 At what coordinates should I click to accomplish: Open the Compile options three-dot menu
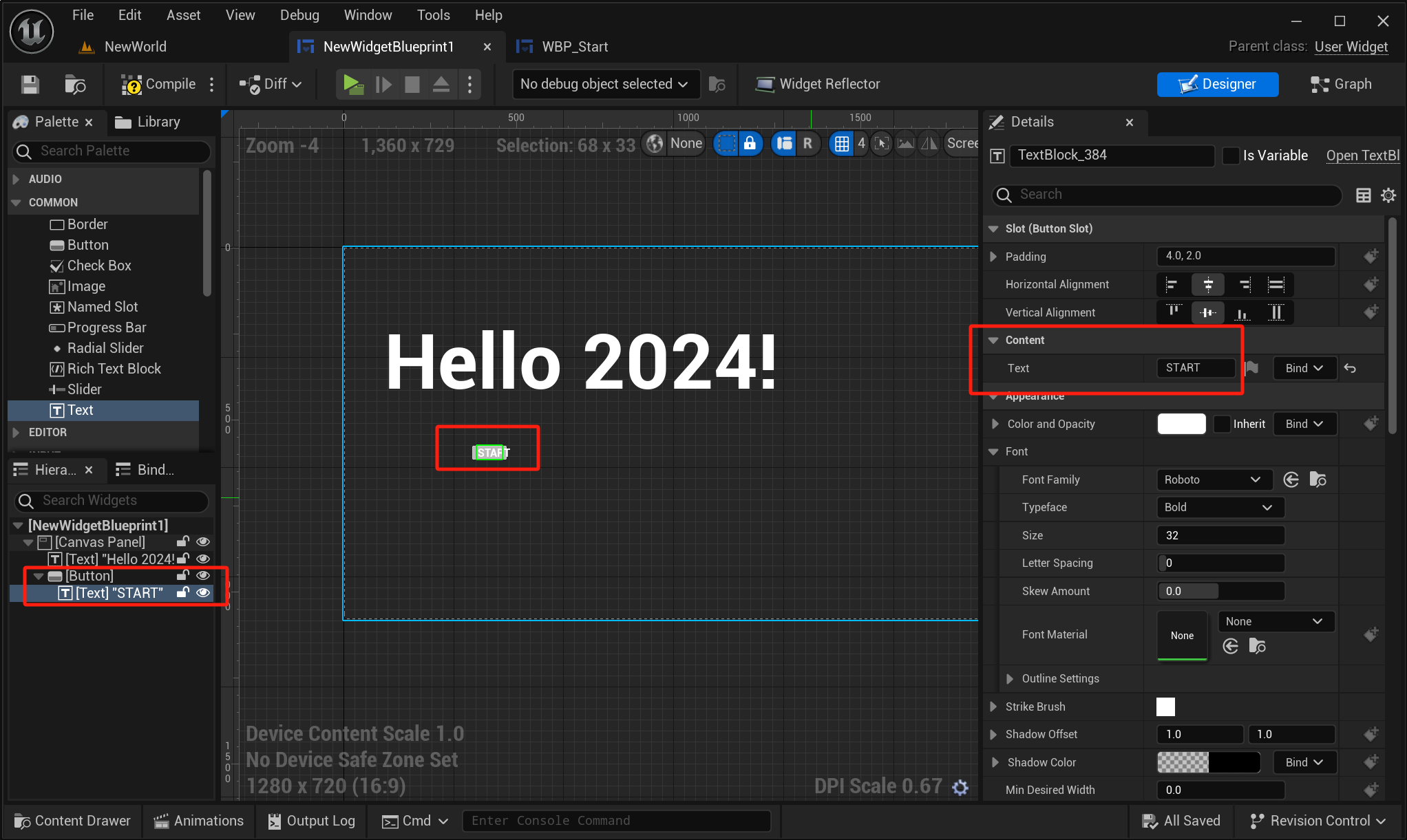(212, 84)
